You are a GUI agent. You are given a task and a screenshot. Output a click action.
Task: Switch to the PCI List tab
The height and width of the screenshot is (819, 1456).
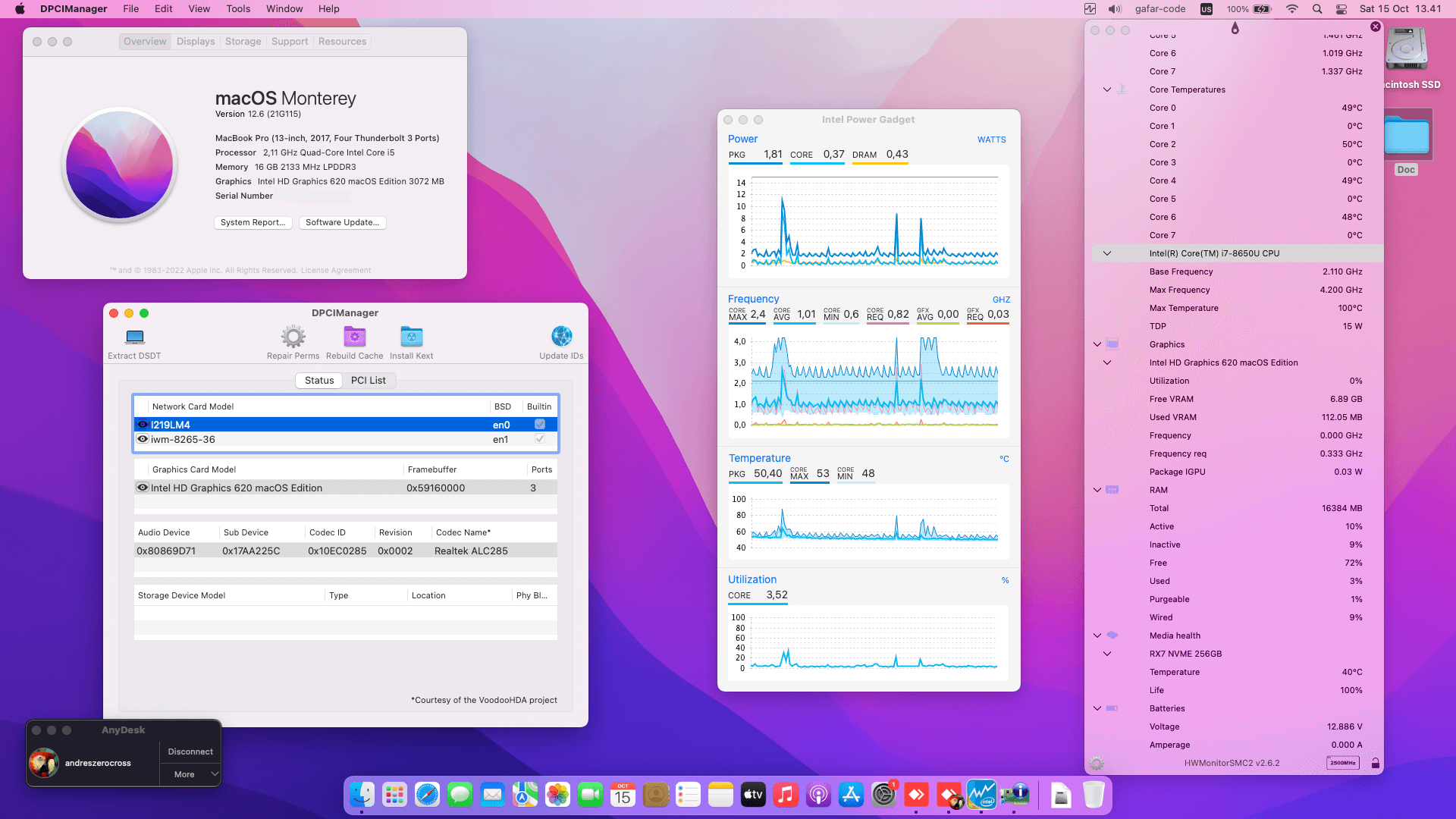tap(369, 380)
